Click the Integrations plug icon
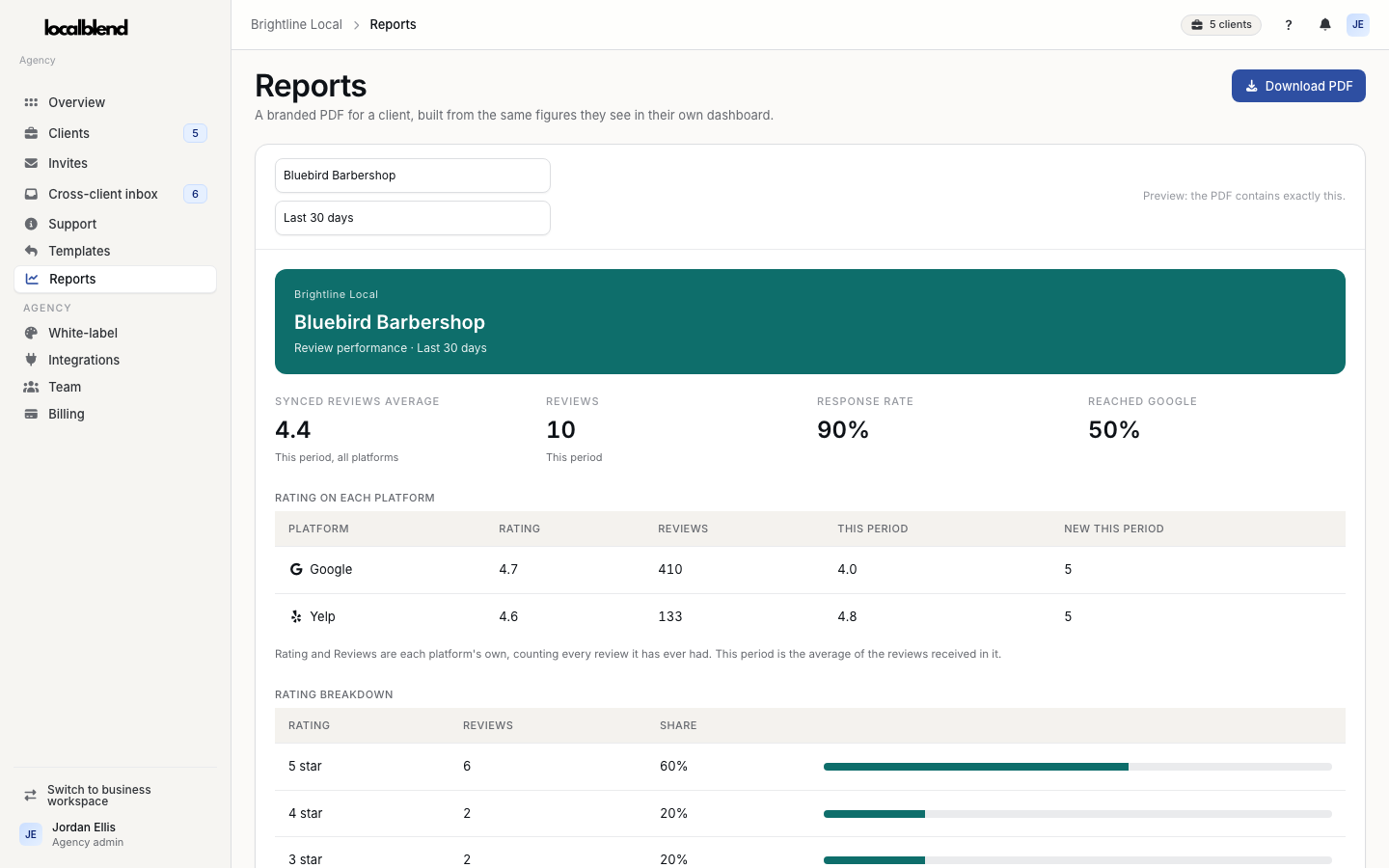 [31, 360]
